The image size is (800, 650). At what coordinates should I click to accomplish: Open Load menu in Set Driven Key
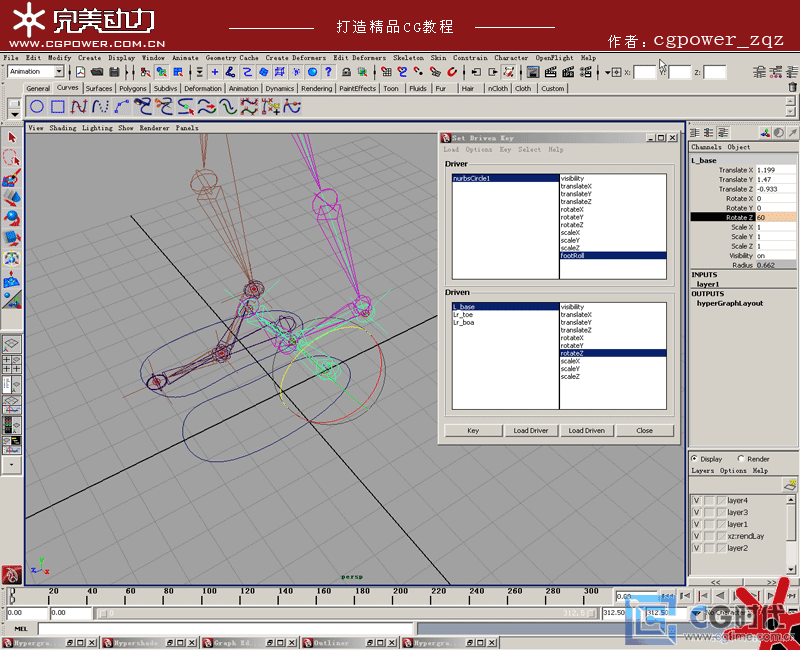coord(451,149)
